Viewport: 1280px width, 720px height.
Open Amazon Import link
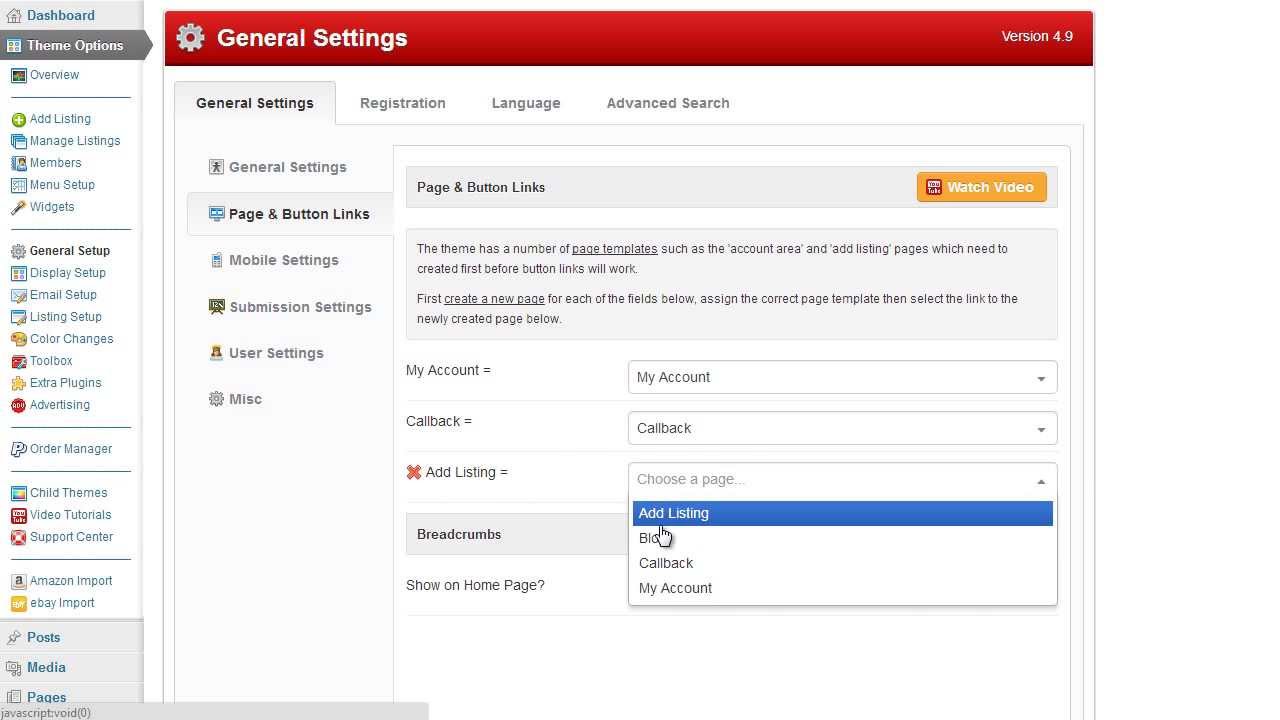coord(71,581)
